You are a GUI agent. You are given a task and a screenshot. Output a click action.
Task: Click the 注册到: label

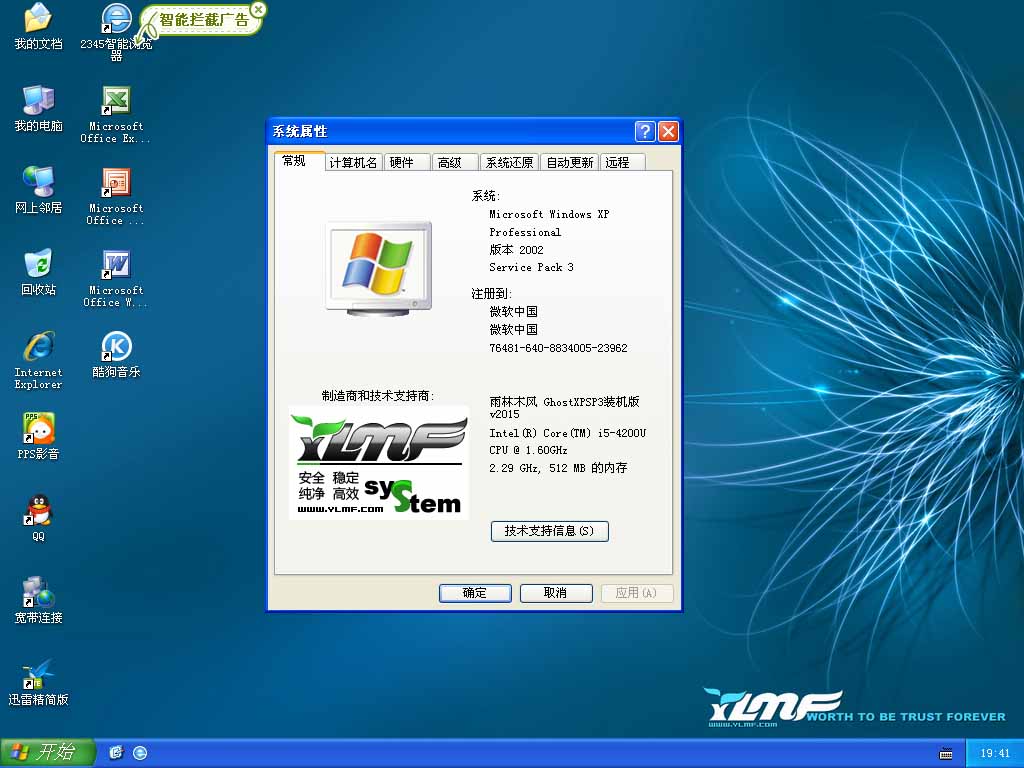(x=491, y=294)
